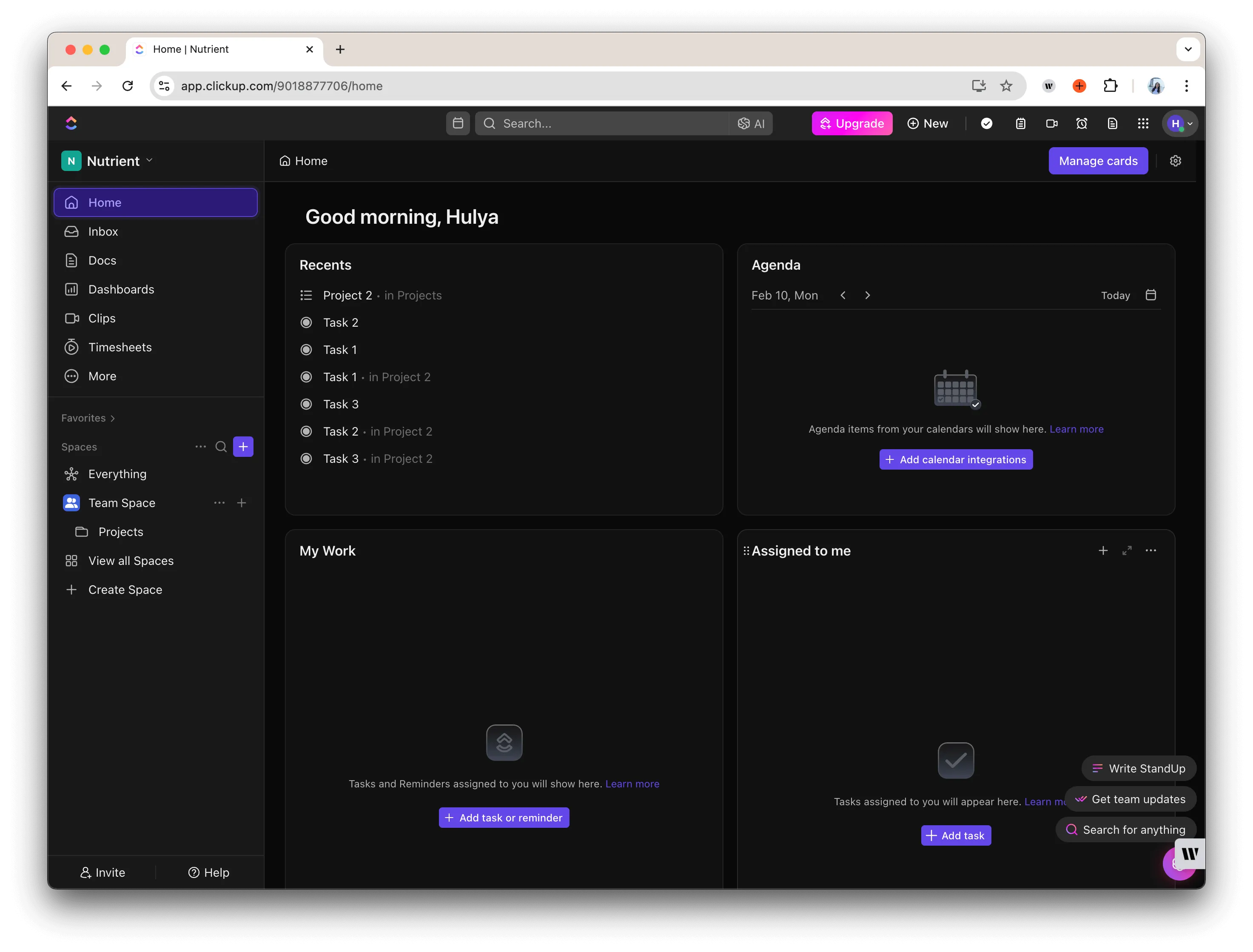Open the Inbox menu item
1253x952 pixels.
(x=102, y=231)
